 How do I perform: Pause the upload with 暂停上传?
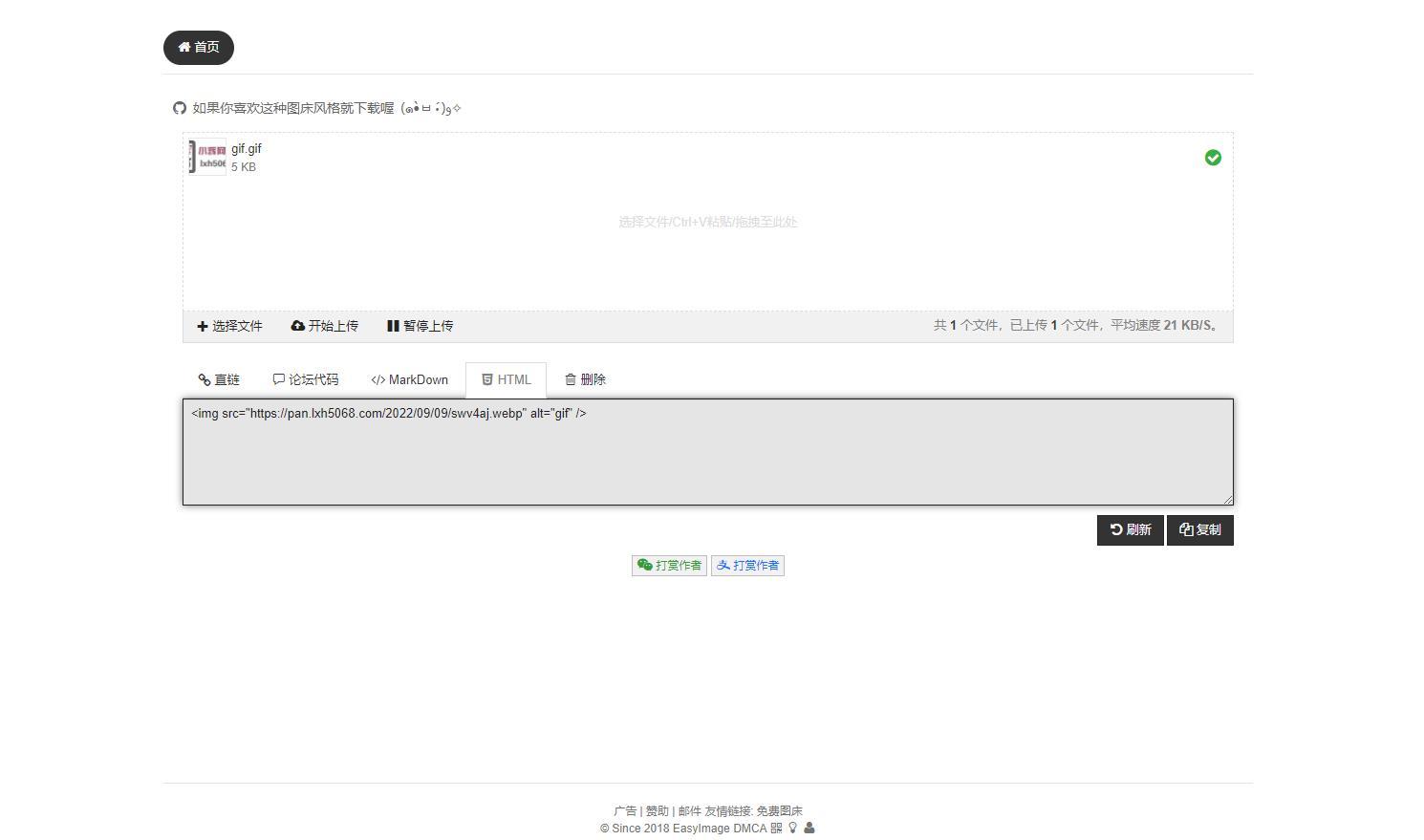(x=421, y=326)
